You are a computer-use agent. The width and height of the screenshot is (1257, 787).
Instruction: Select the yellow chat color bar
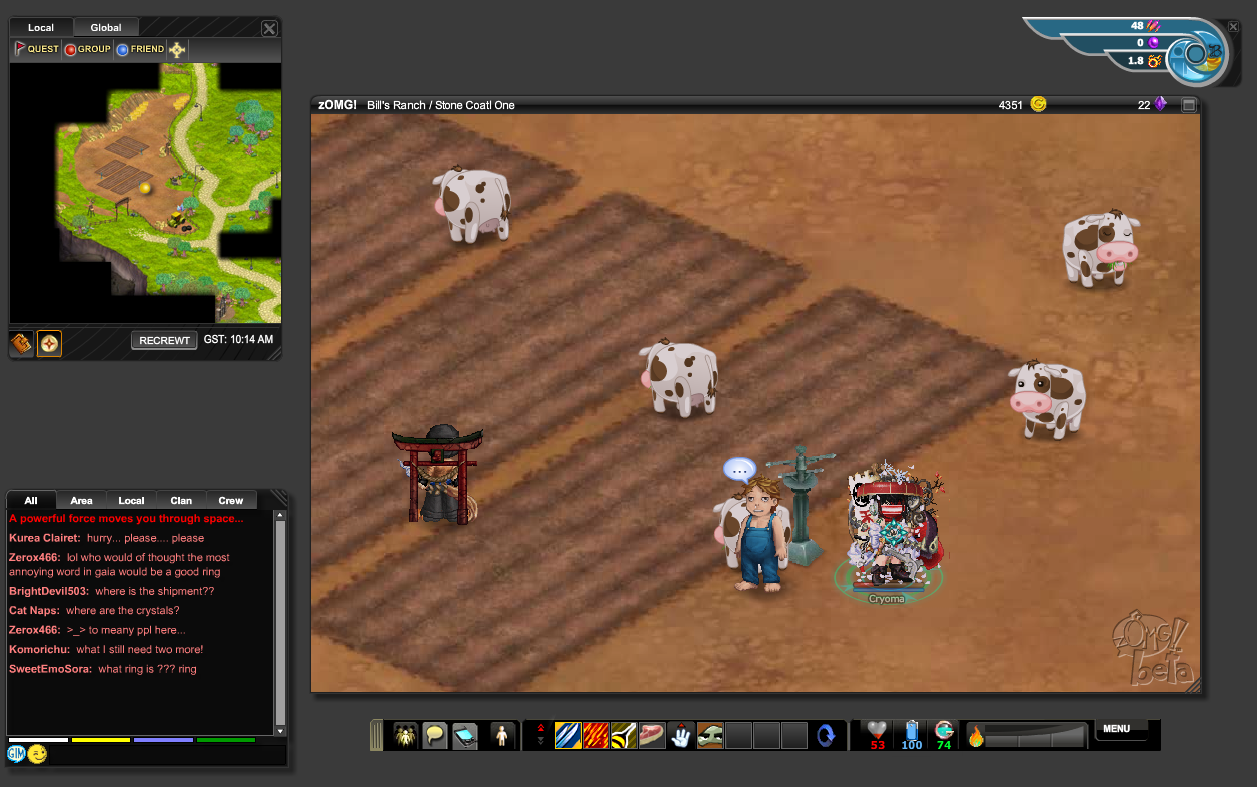point(100,740)
